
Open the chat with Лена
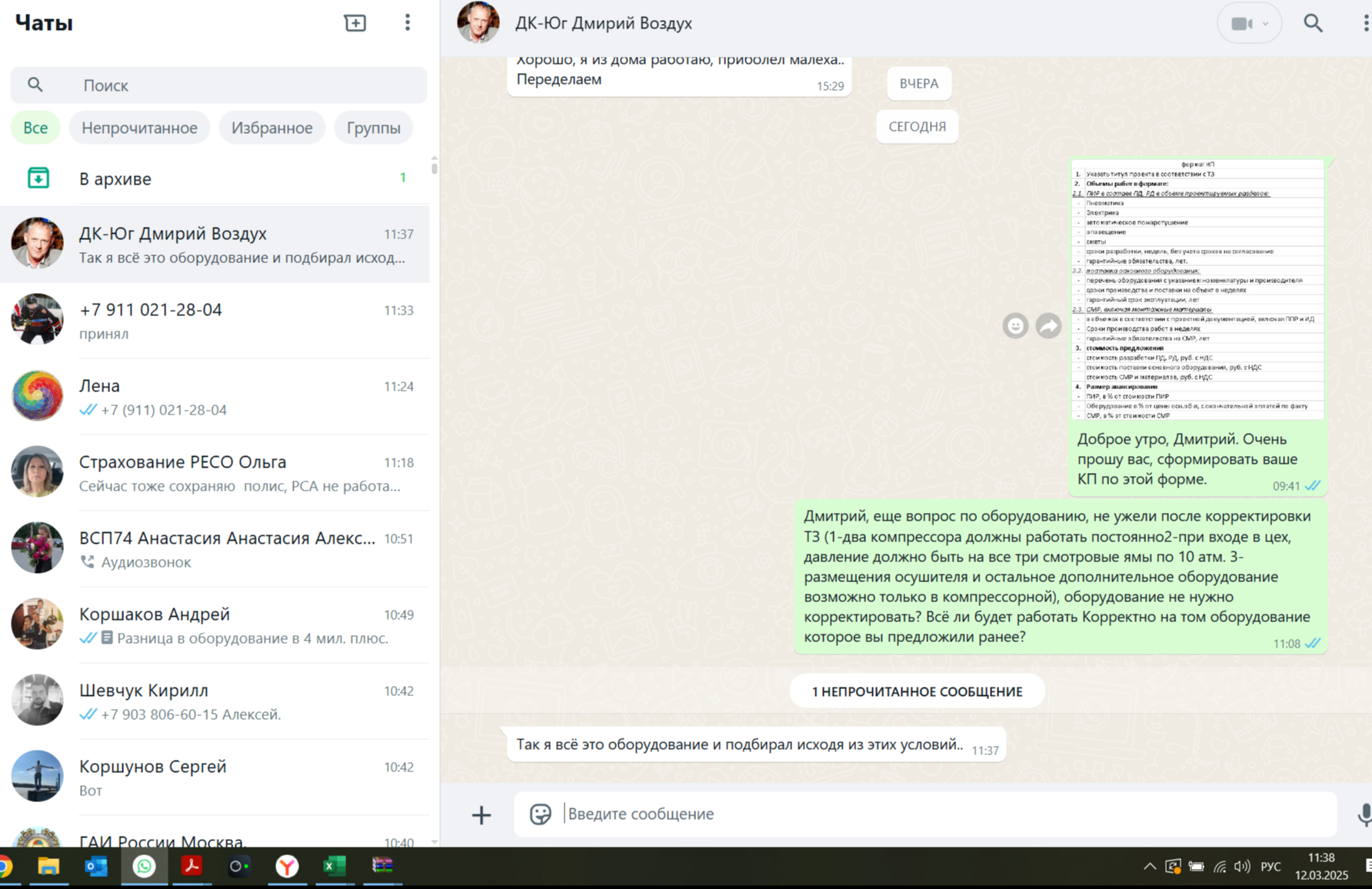click(x=215, y=397)
